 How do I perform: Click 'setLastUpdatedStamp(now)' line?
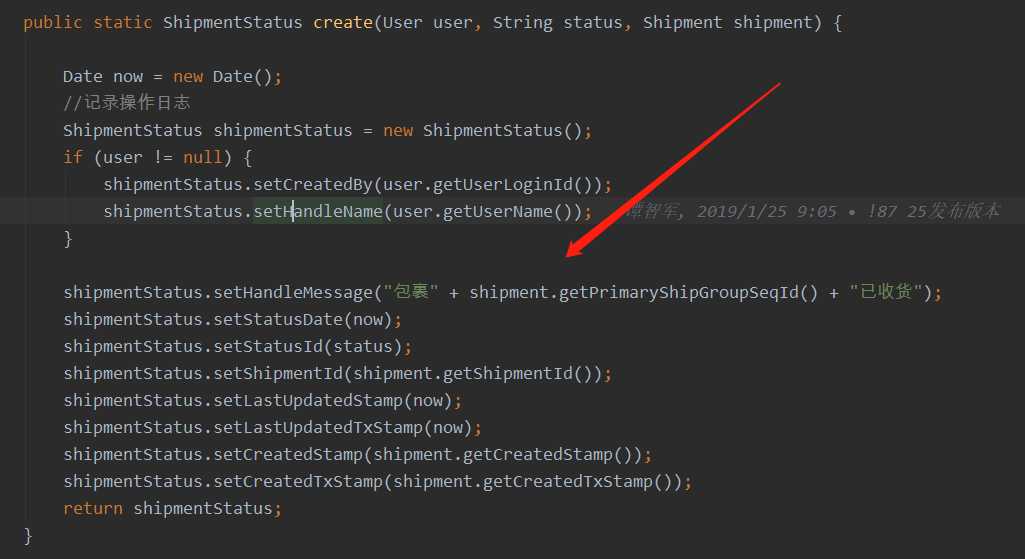tap(262, 400)
